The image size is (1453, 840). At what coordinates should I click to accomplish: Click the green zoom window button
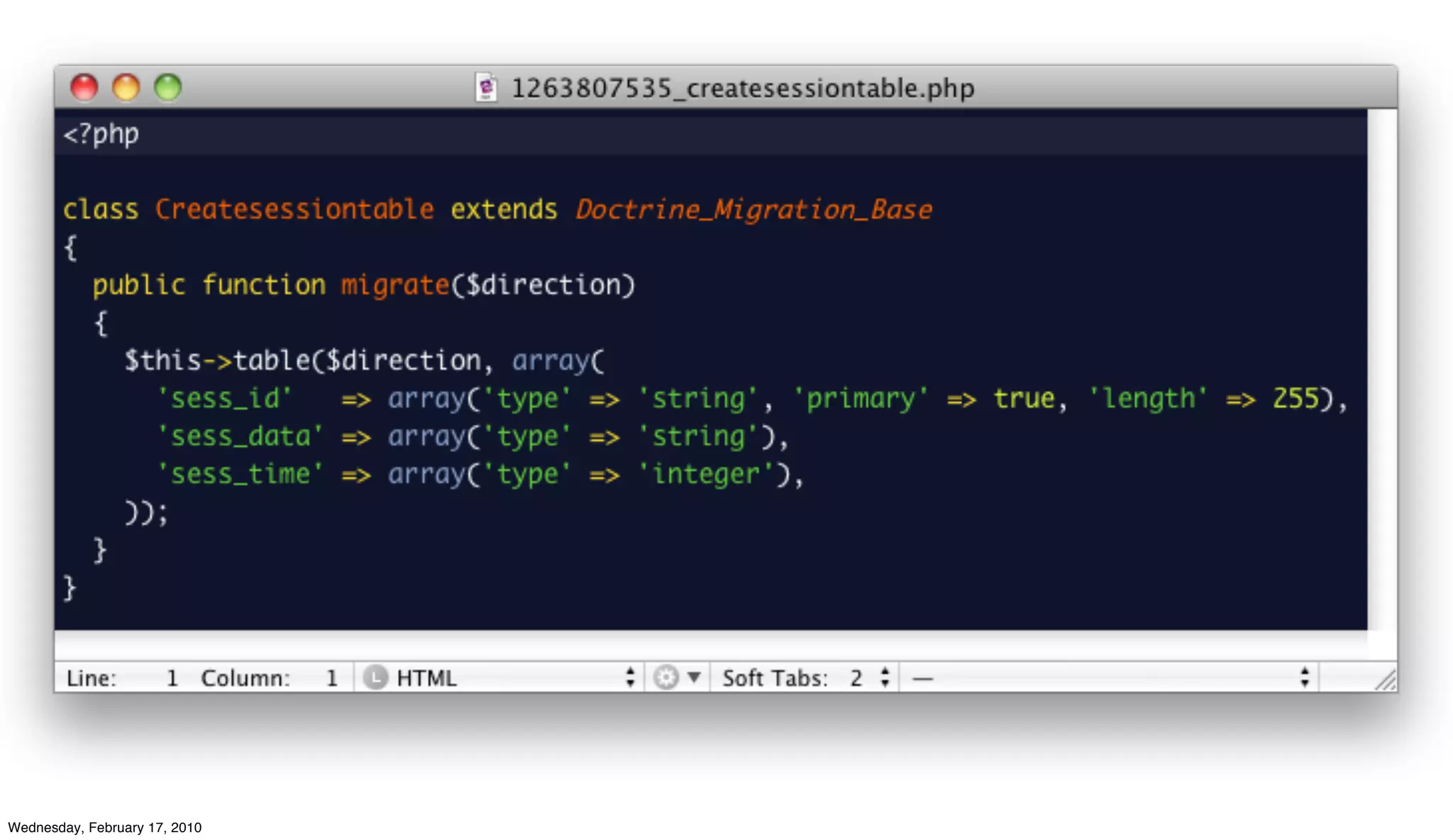pyautogui.click(x=168, y=87)
